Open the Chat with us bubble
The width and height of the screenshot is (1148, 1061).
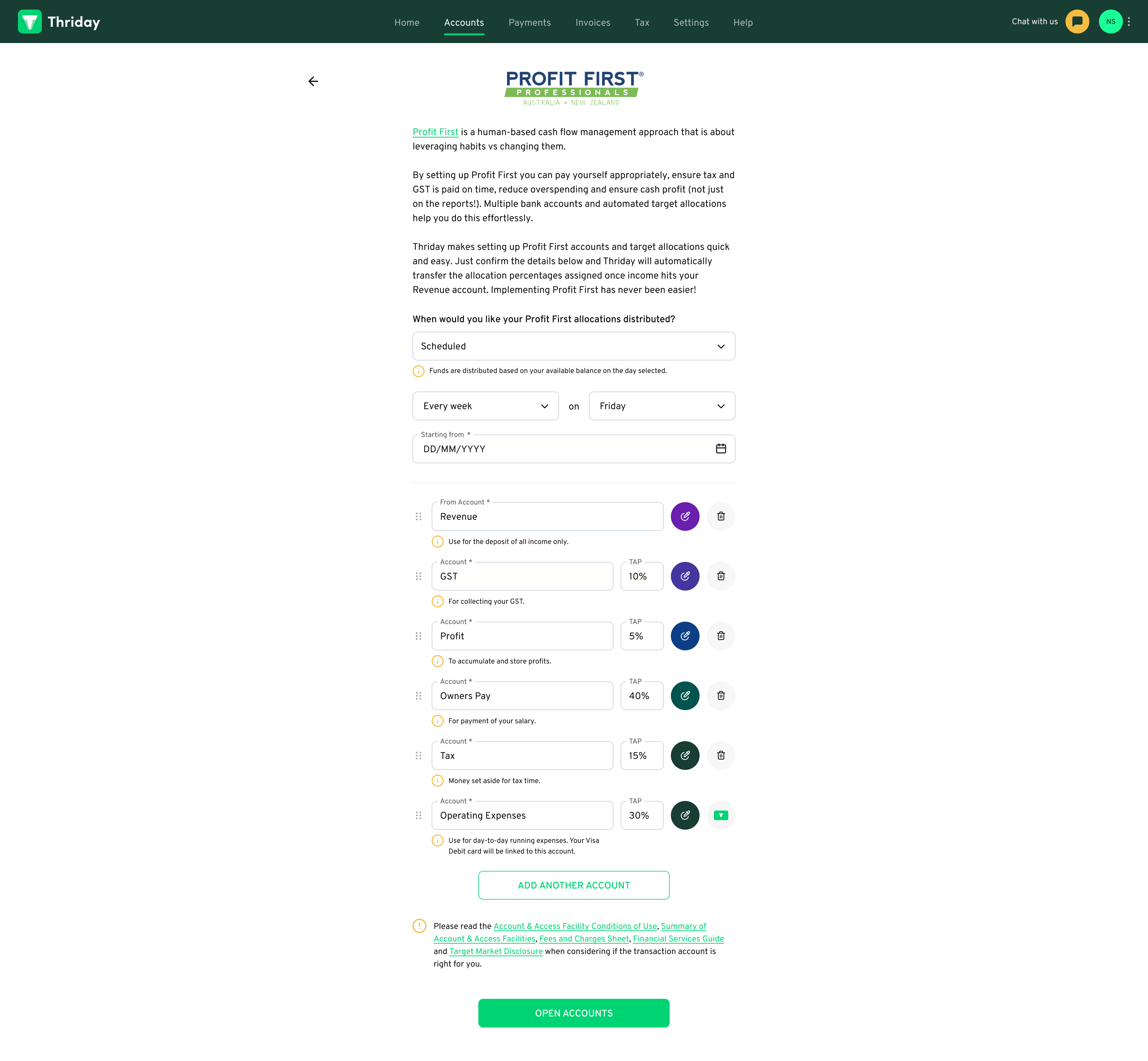(1077, 22)
